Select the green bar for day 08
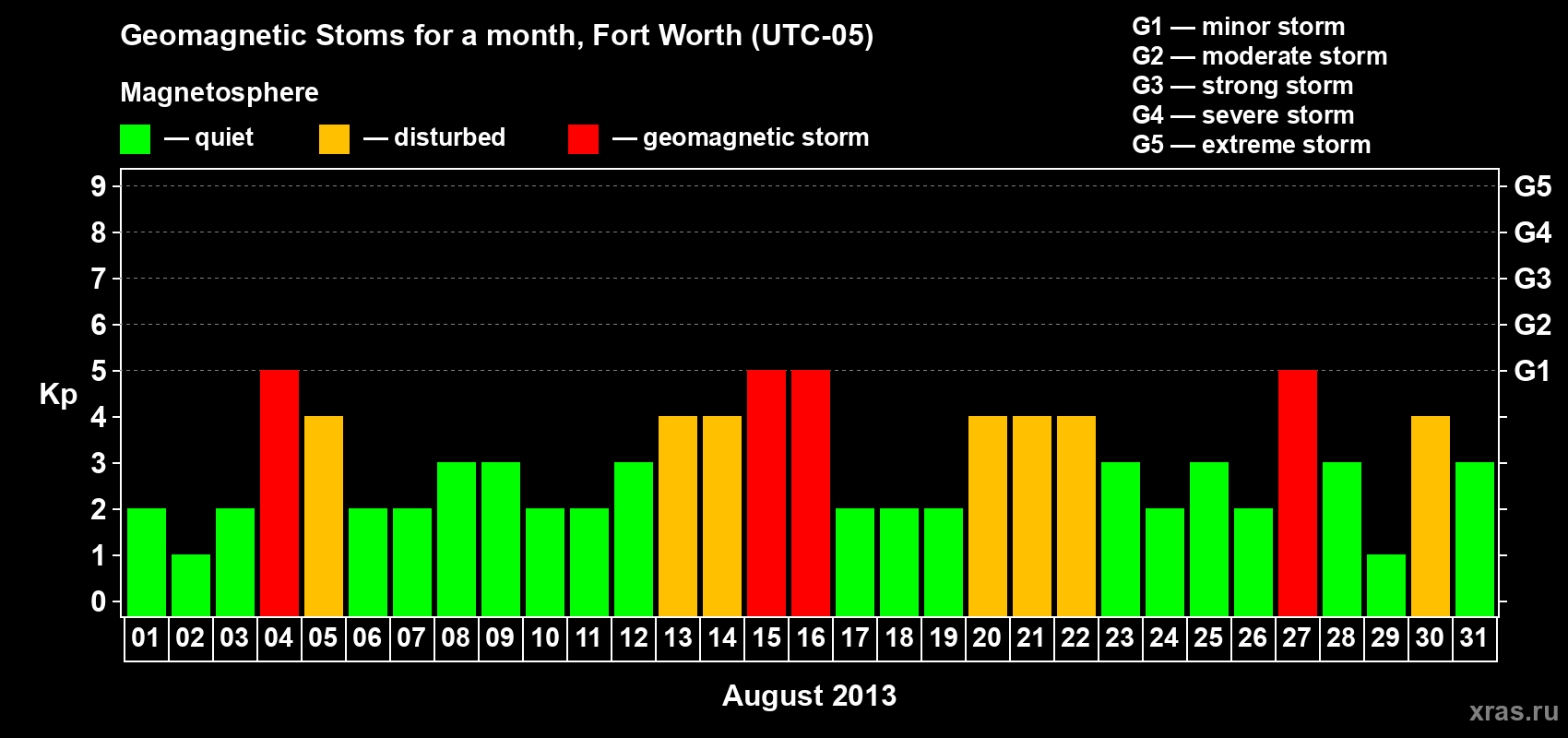Image resolution: width=1568 pixels, height=738 pixels. tap(457, 539)
